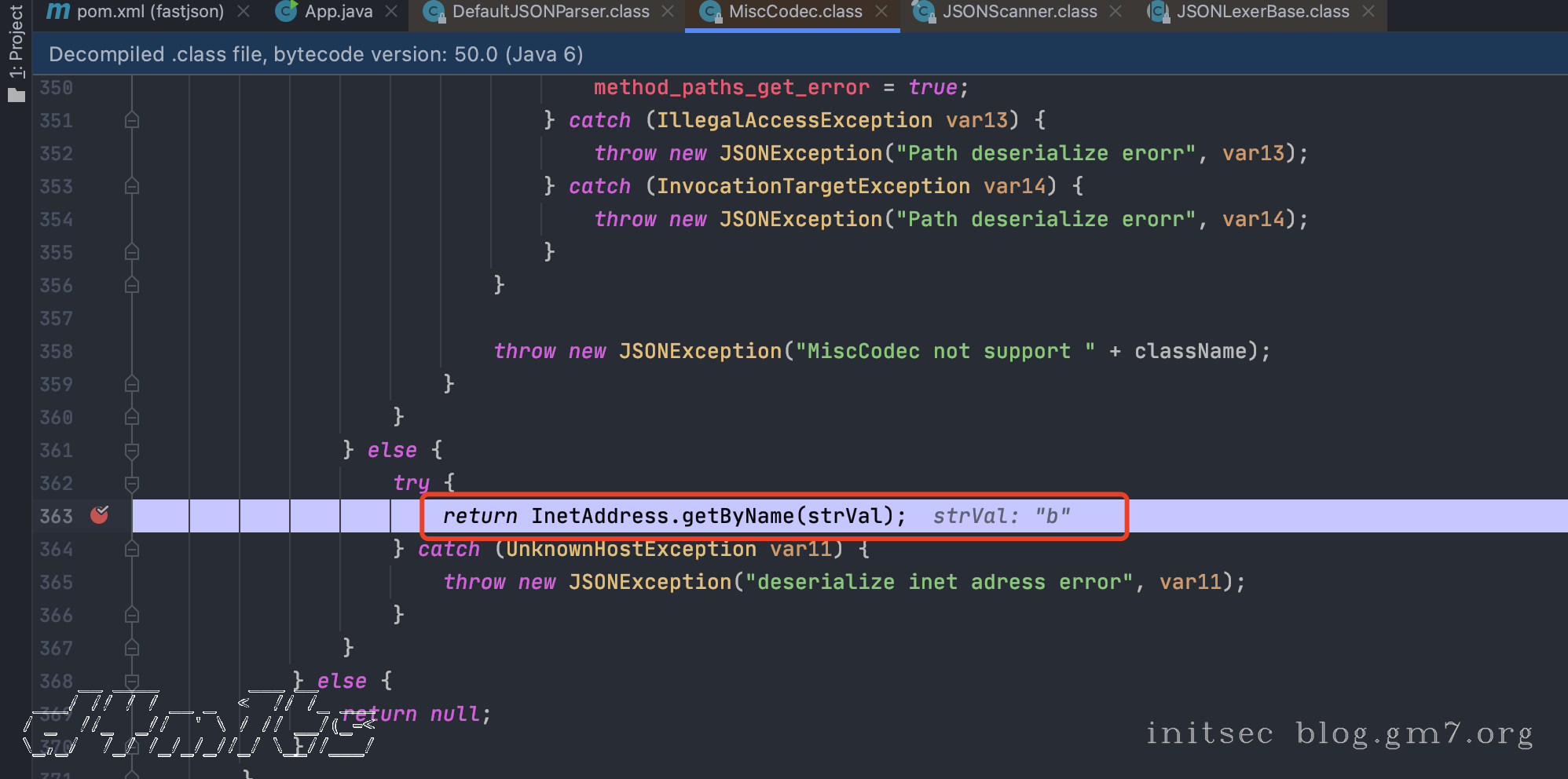
Task: Click the line number 357 in gutter
Action: point(57,318)
